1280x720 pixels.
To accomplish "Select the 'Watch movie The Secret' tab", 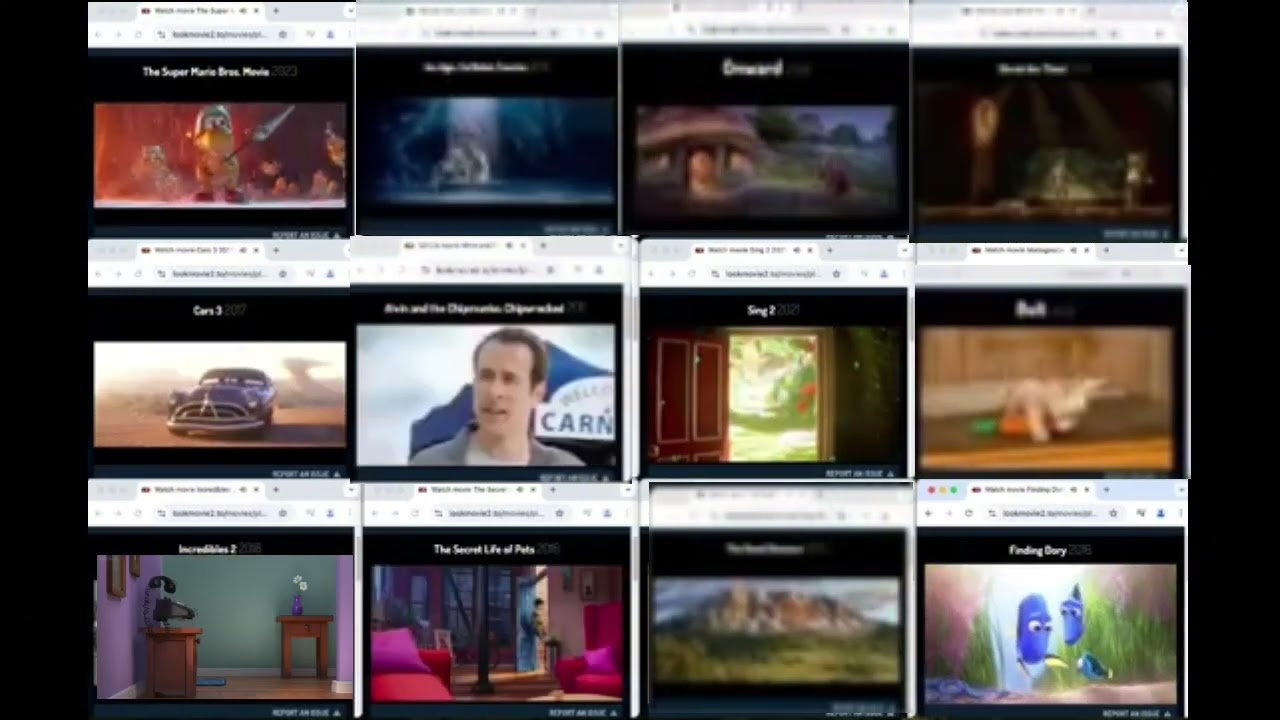I will 477,490.
